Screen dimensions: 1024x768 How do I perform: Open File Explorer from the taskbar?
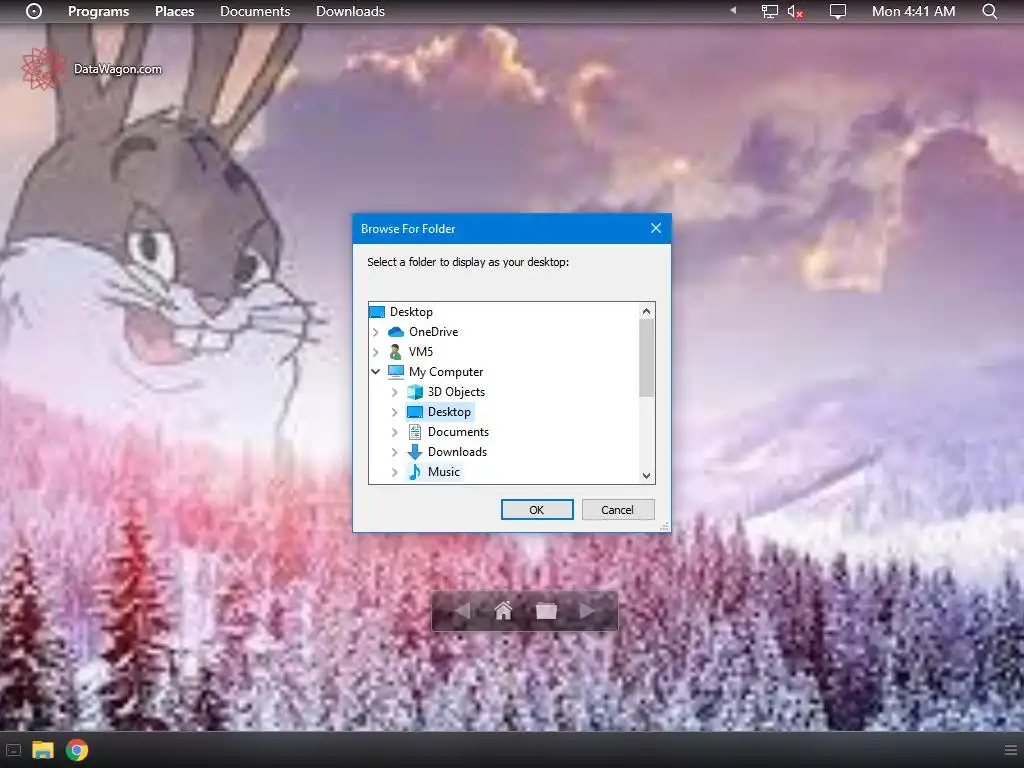pos(43,750)
